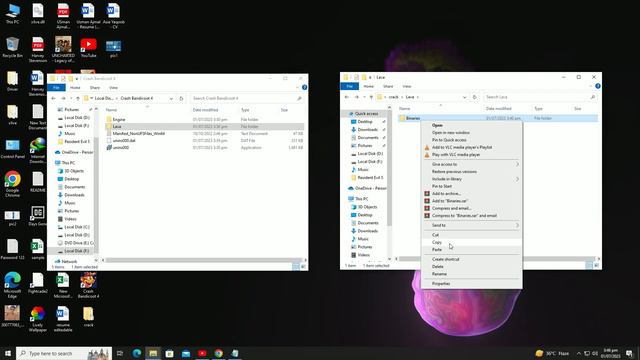Click Up arrow in Lava window
This screenshot has width=640, height=360.
point(371,97)
